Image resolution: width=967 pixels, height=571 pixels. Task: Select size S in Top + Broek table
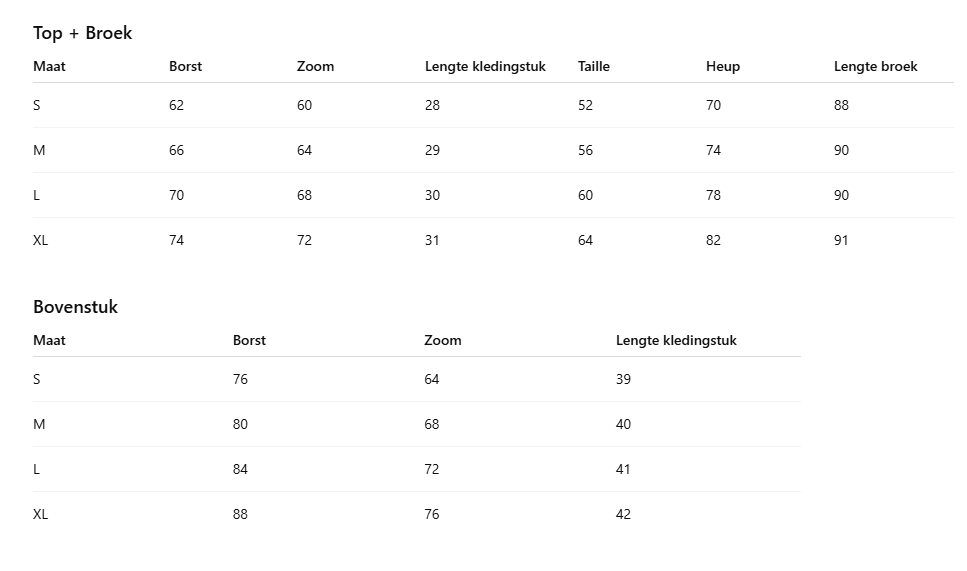click(x=37, y=105)
